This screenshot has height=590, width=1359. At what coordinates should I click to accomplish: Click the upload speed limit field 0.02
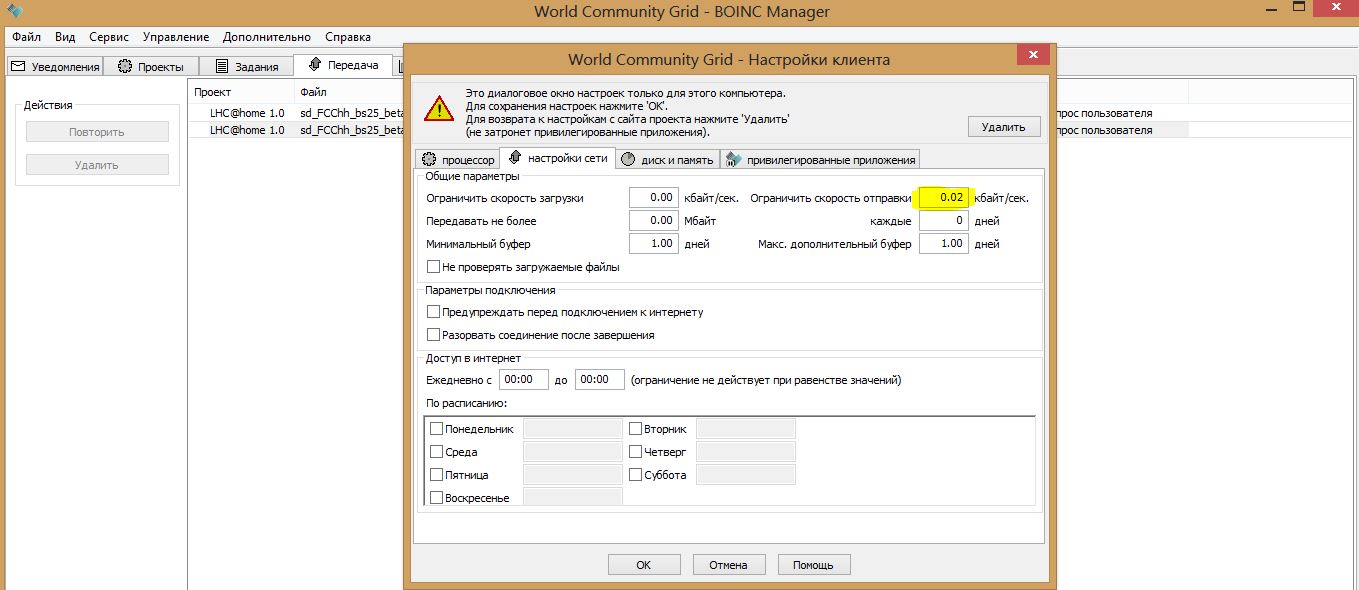tap(943, 198)
